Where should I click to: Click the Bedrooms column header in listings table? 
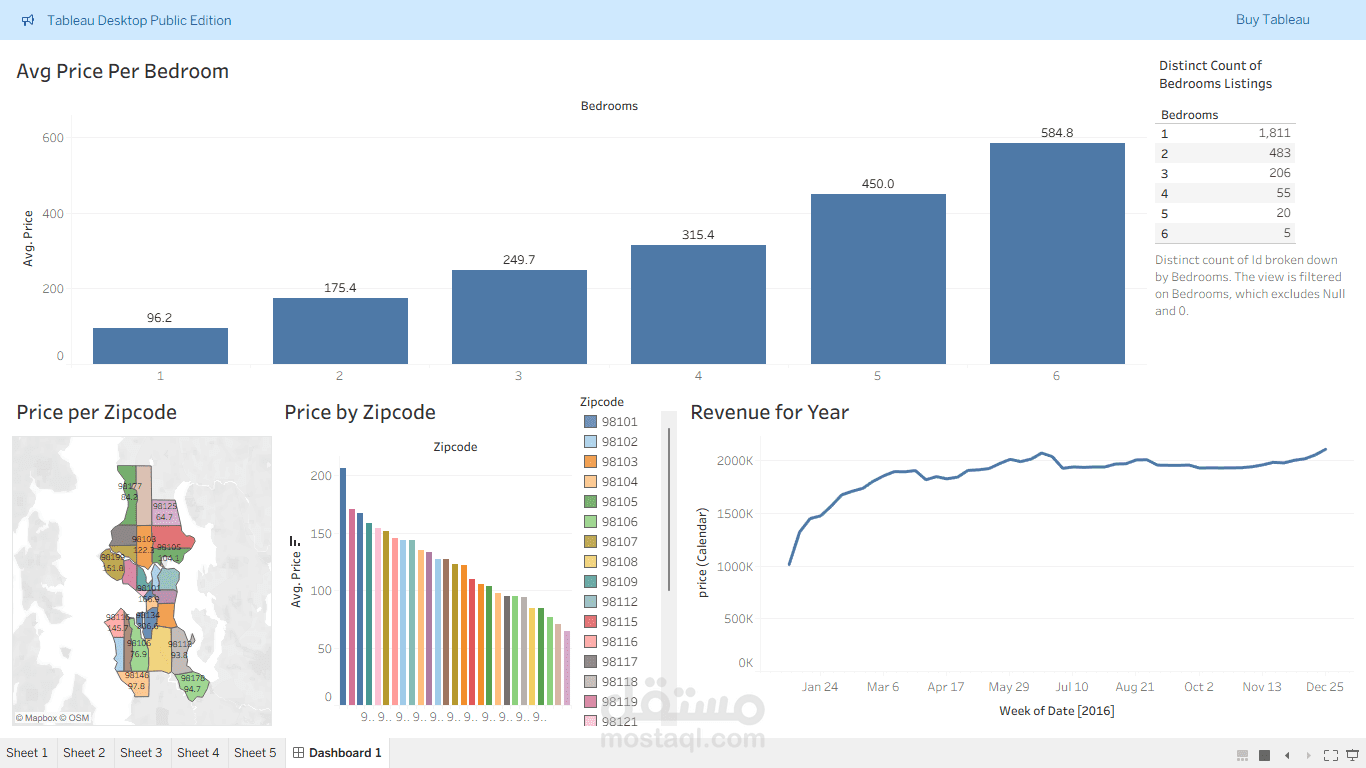coord(1189,115)
